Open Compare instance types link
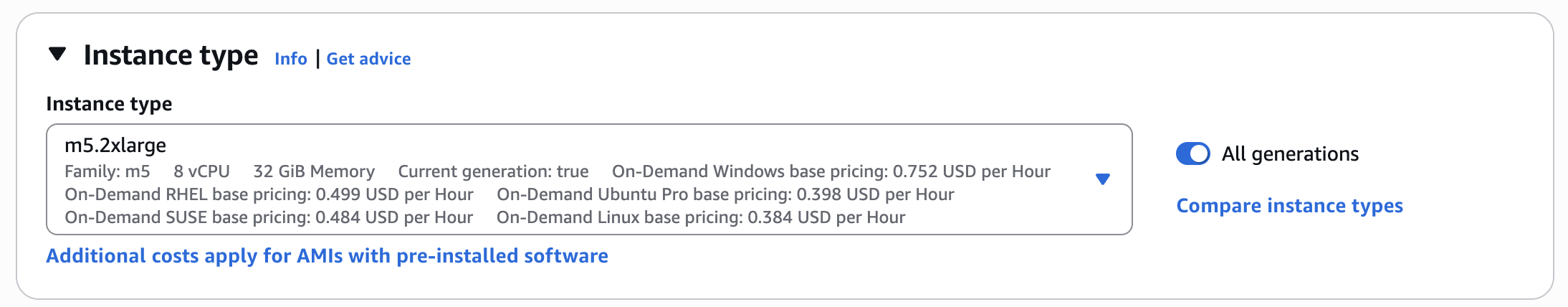 point(1289,206)
